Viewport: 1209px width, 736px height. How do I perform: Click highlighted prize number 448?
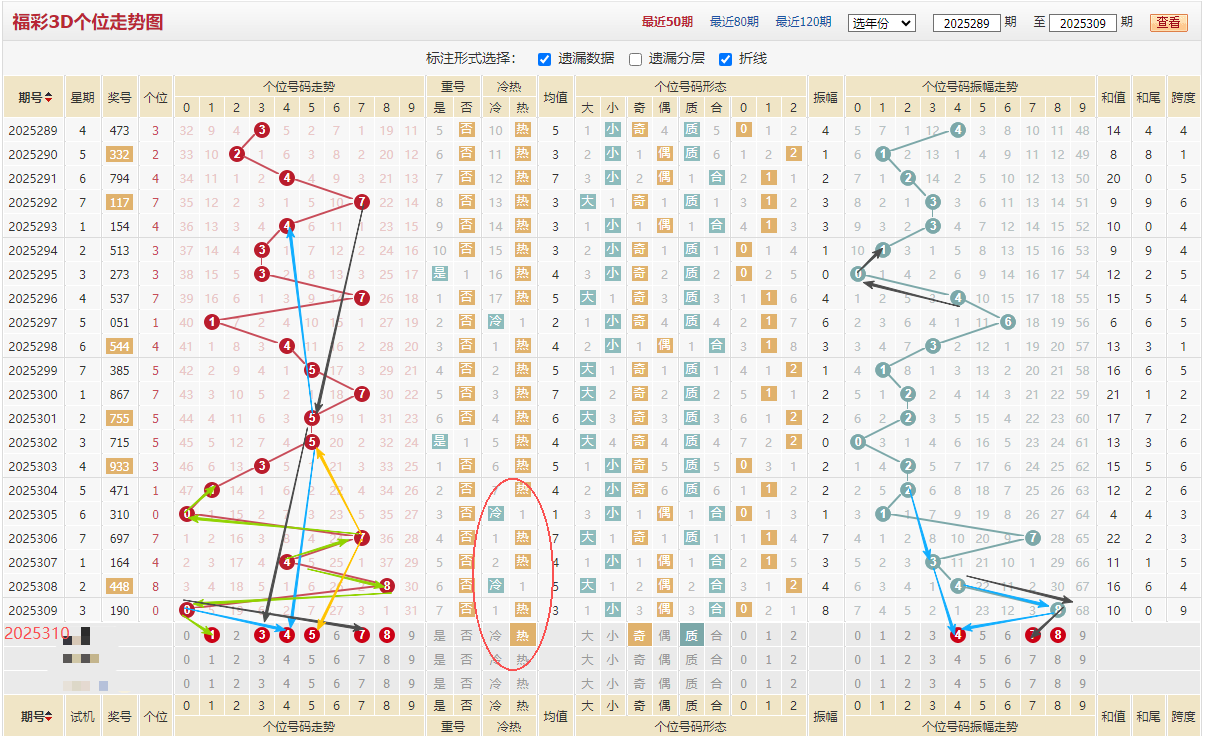[120, 586]
